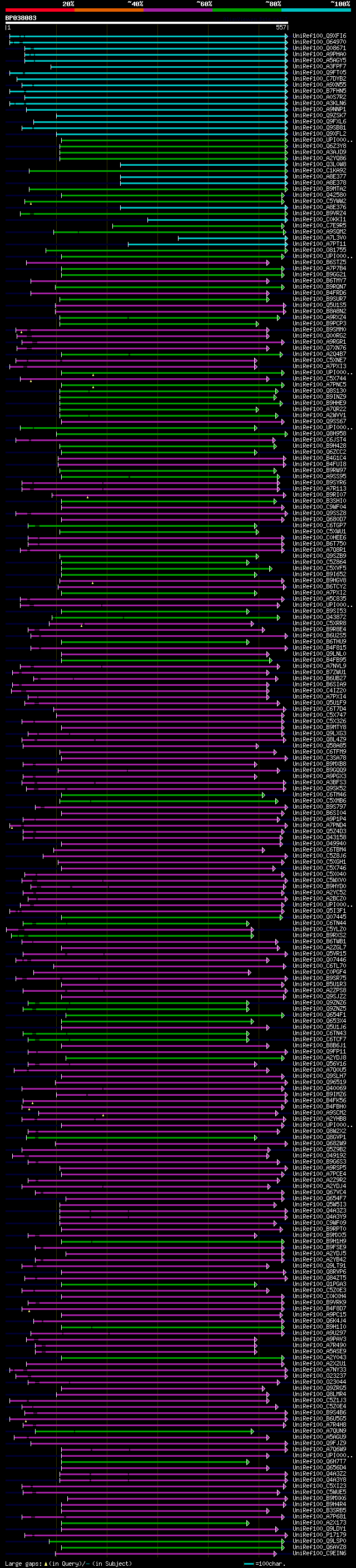The width and height of the screenshot is (356, 1568).
Task: Select label UniRef100_A9P1P4
Action: [319, 819]
